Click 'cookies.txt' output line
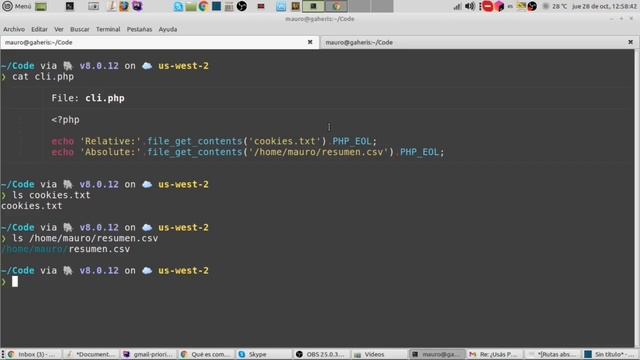 31,206
